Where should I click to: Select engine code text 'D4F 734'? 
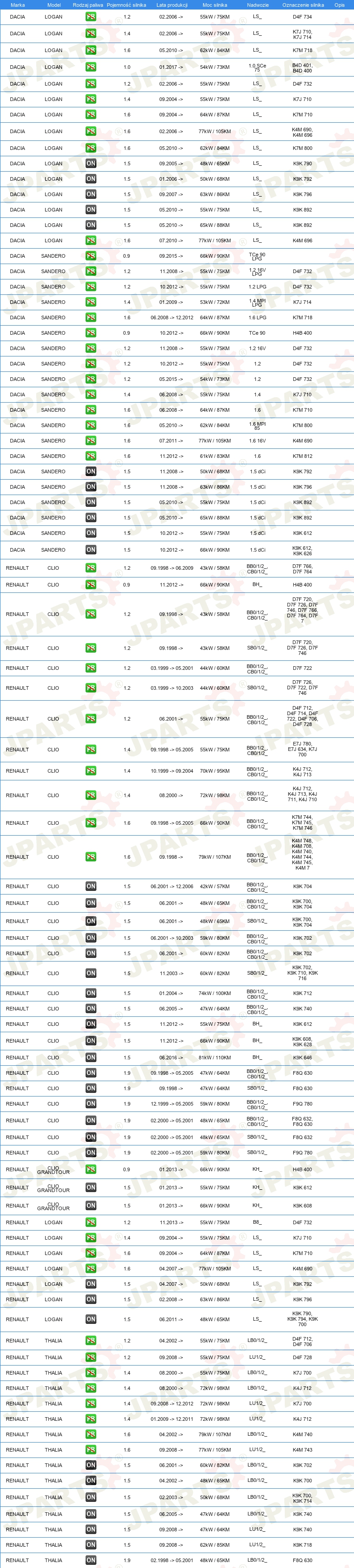(302, 17)
